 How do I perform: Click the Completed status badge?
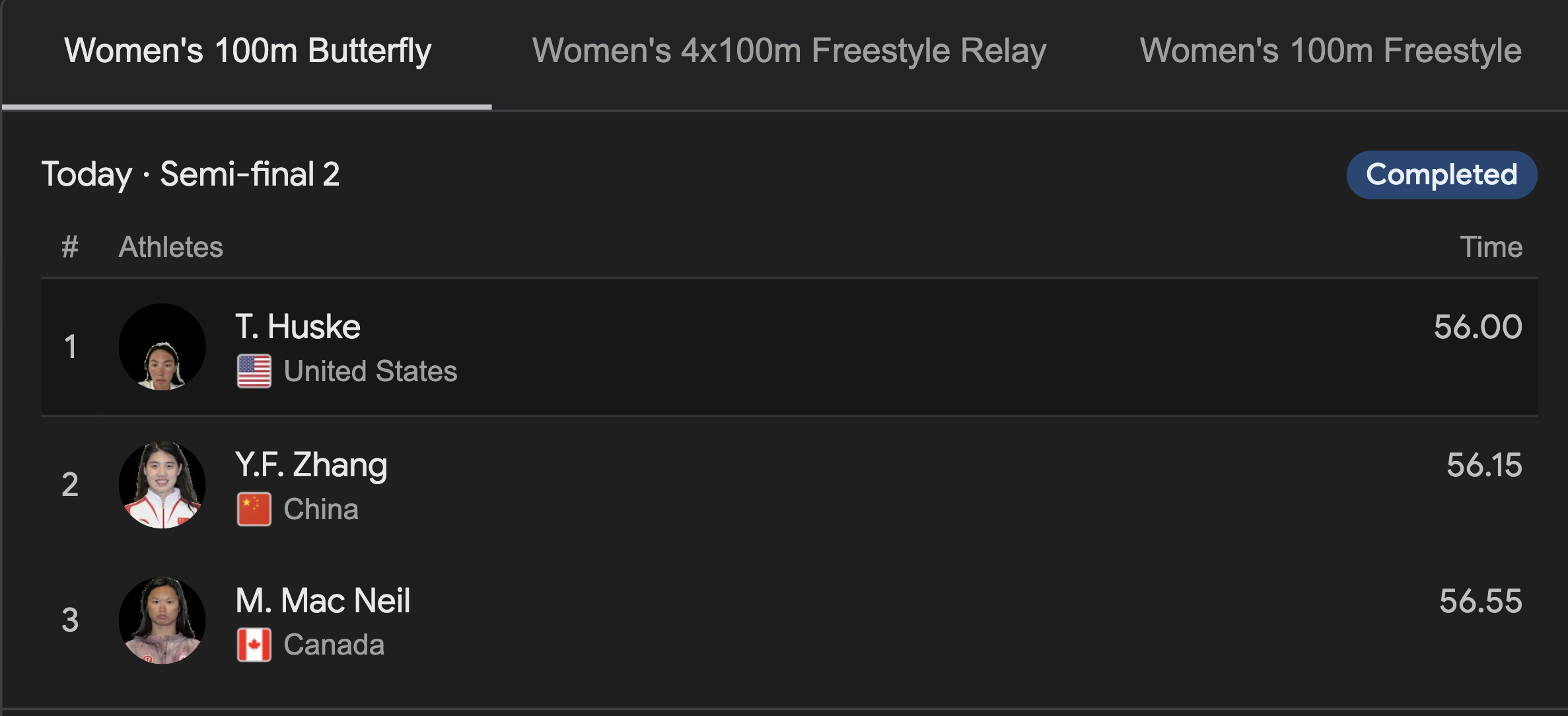click(1441, 175)
